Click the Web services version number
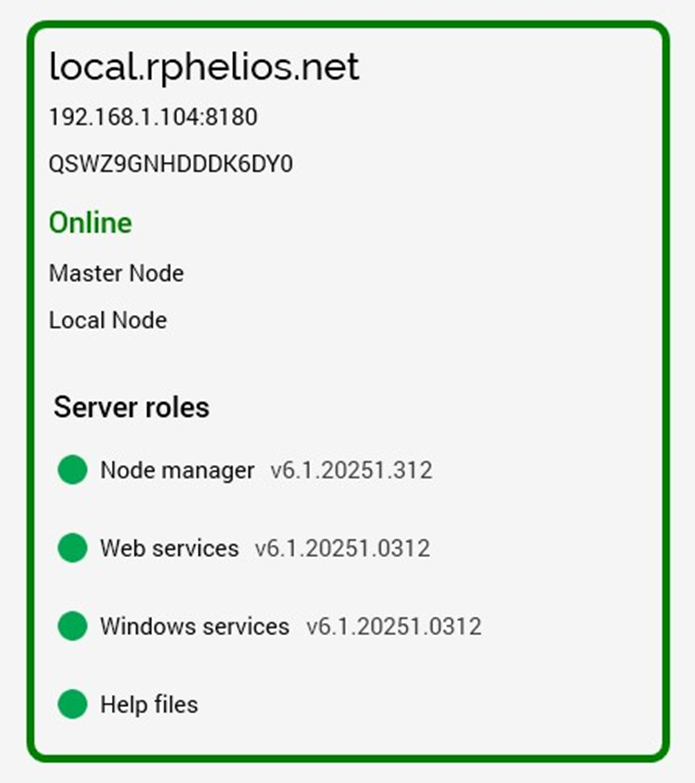Viewport: 695px width, 783px height. click(x=342, y=548)
